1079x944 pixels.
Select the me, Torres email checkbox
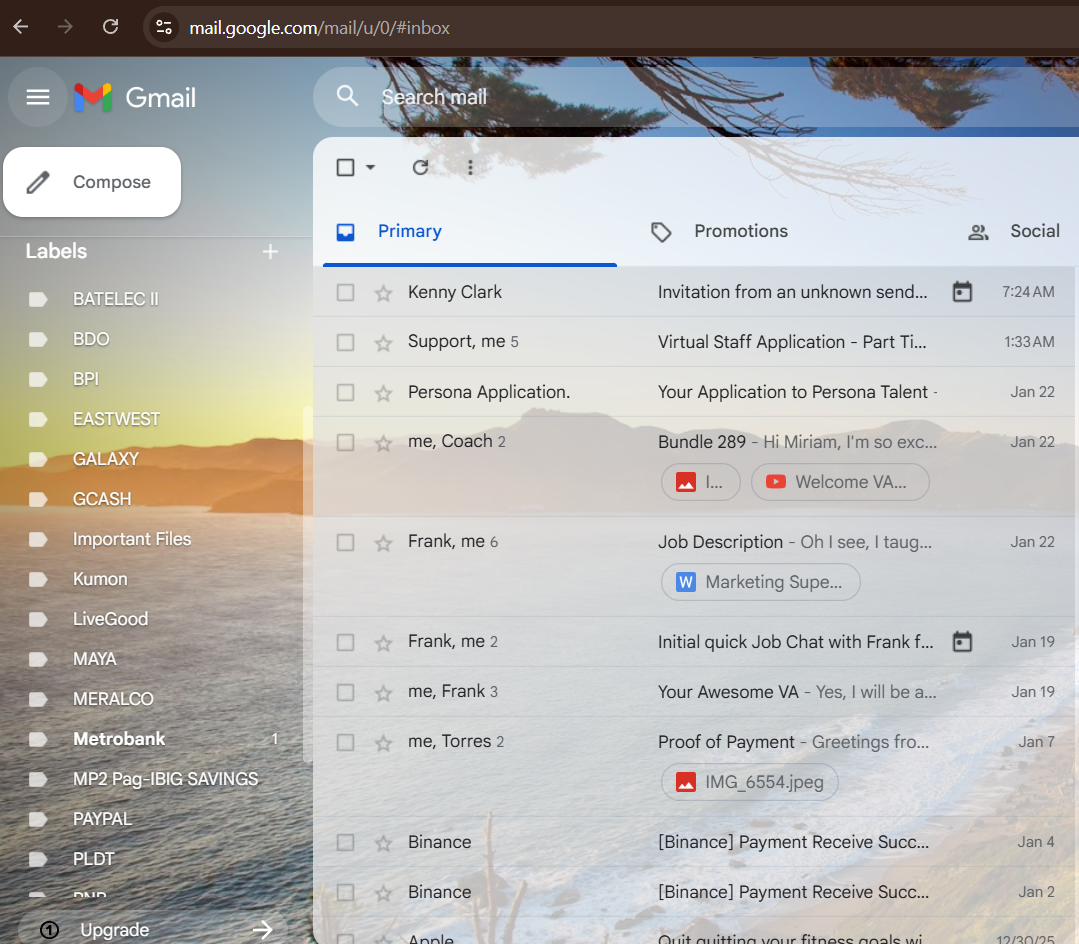345,742
